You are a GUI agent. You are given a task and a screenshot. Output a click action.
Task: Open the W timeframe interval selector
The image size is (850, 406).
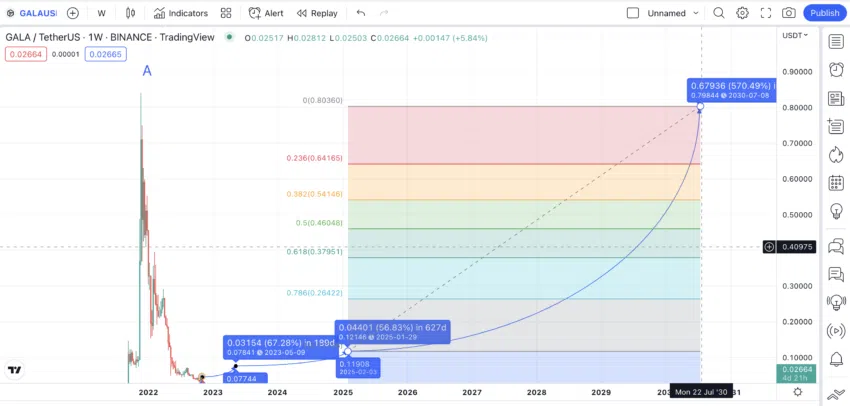[x=101, y=13]
